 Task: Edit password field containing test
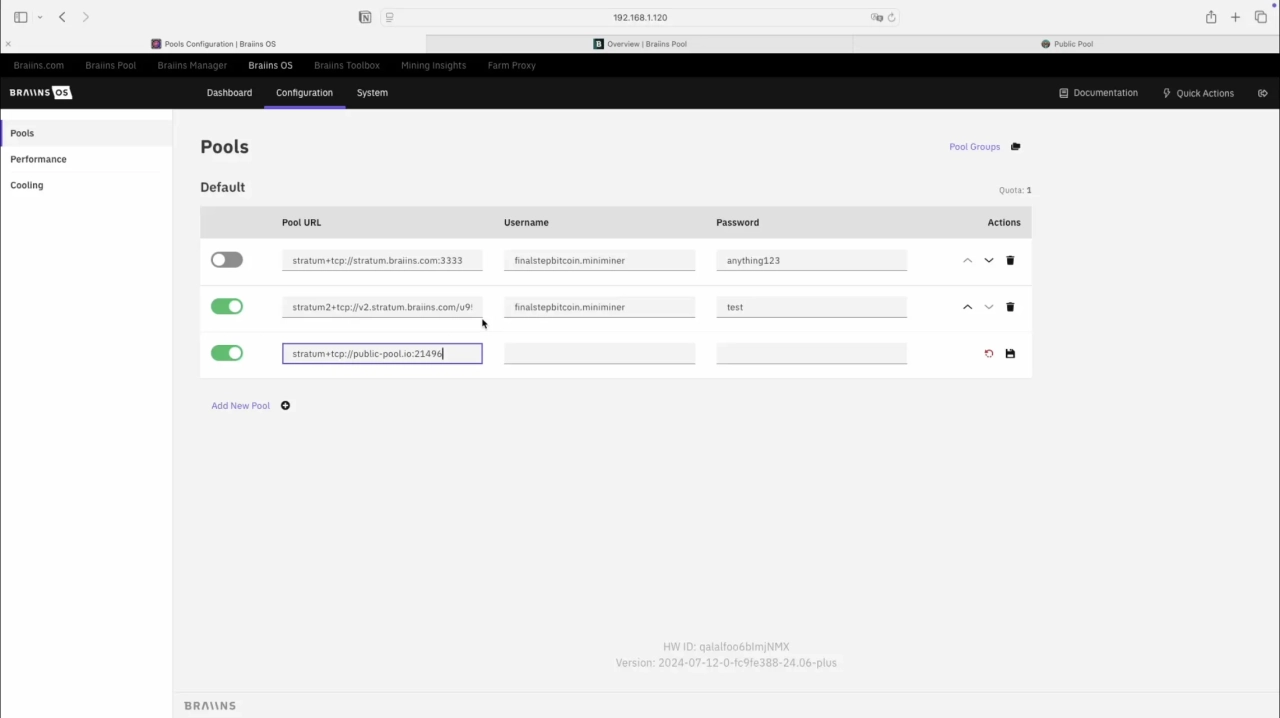click(811, 307)
